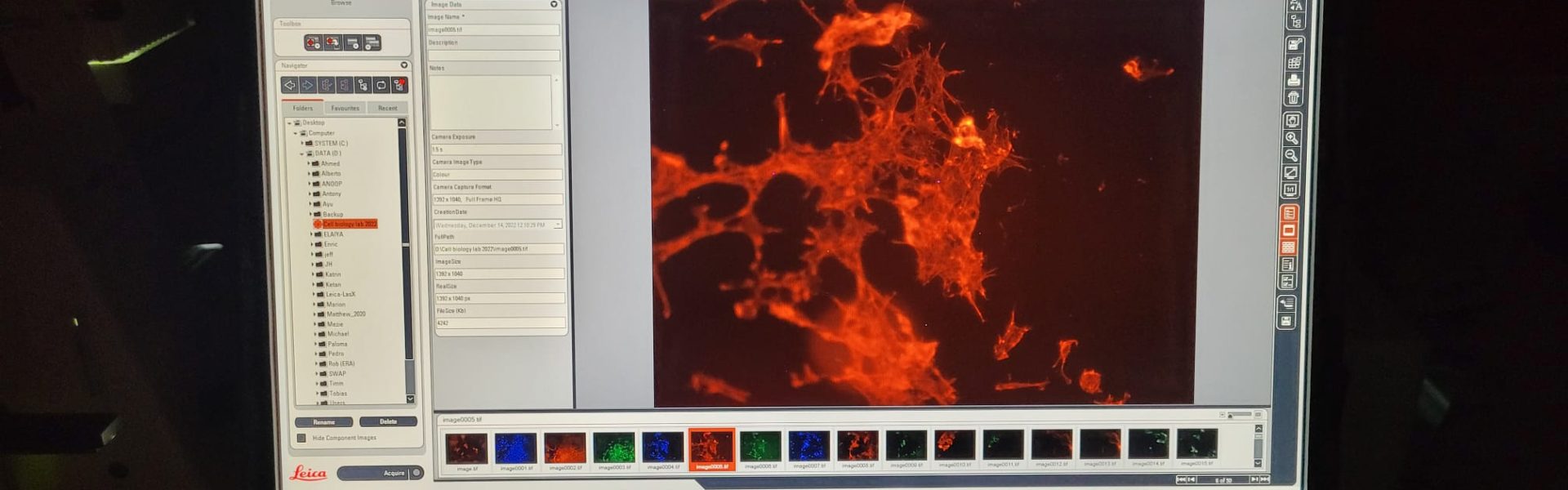Click the Description input field

(x=494, y=56)
